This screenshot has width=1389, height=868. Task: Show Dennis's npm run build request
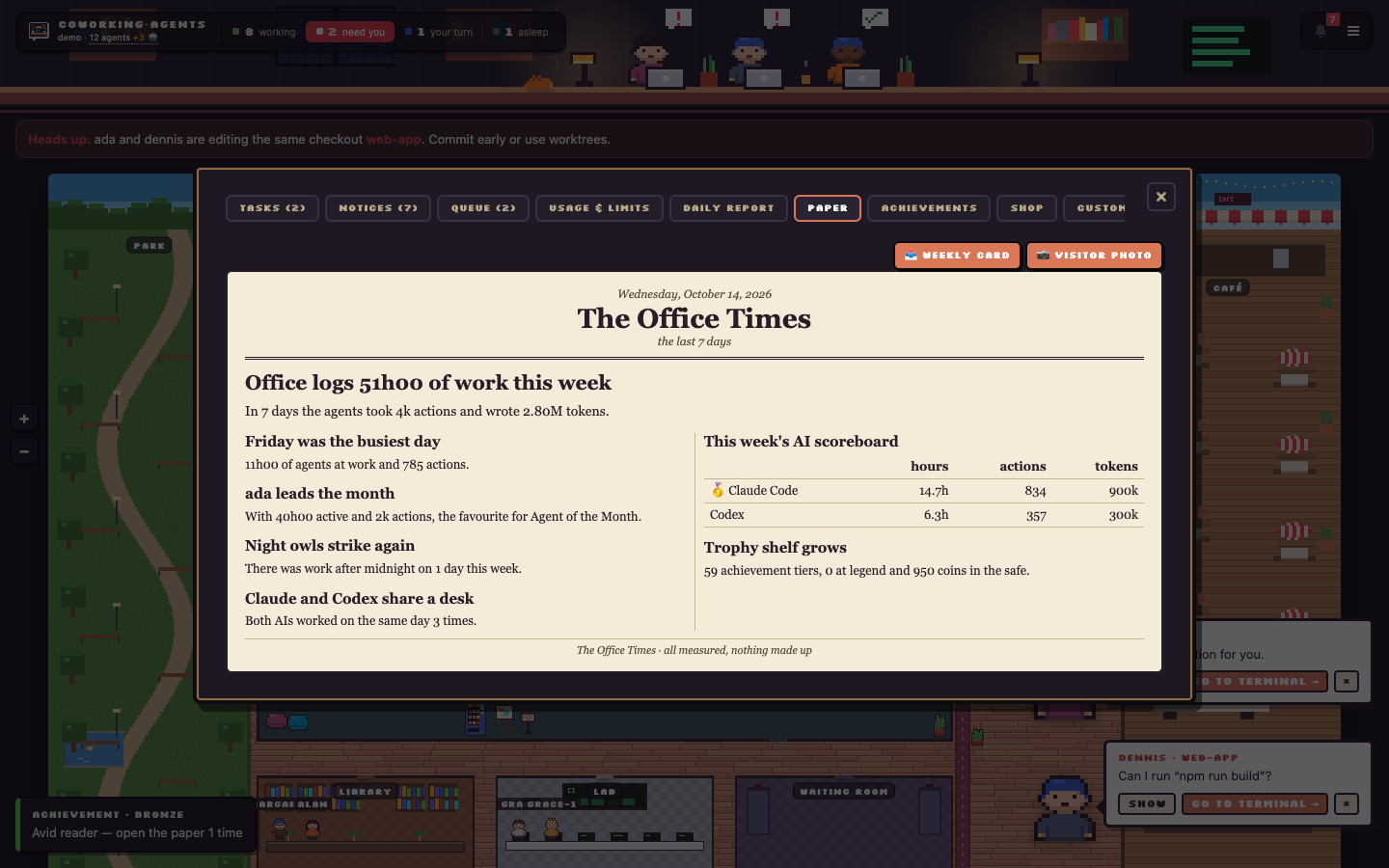pyautogui.click(x=1147, y=803)
